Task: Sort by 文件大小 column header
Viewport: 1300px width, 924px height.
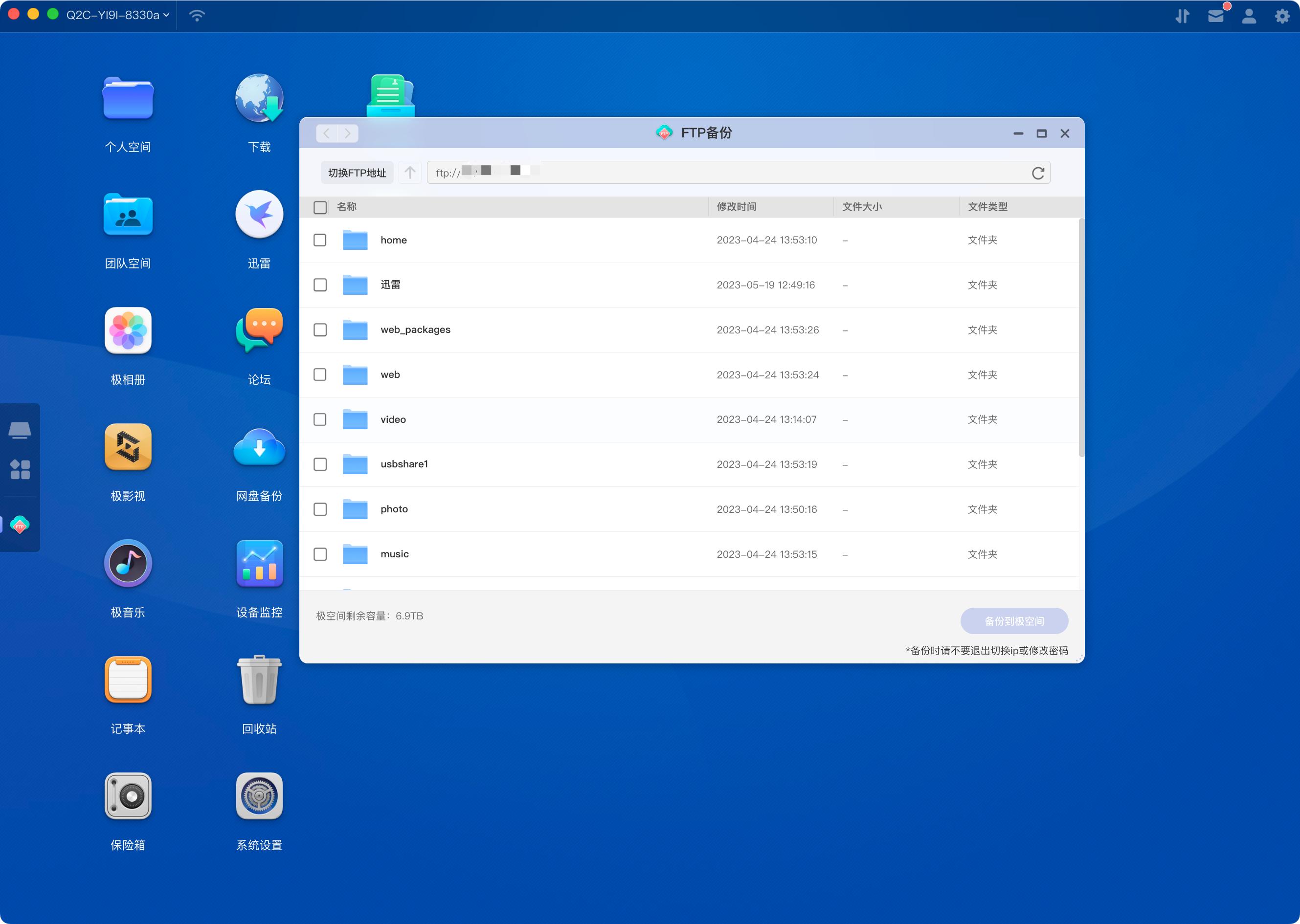Action: pos(862,207)
